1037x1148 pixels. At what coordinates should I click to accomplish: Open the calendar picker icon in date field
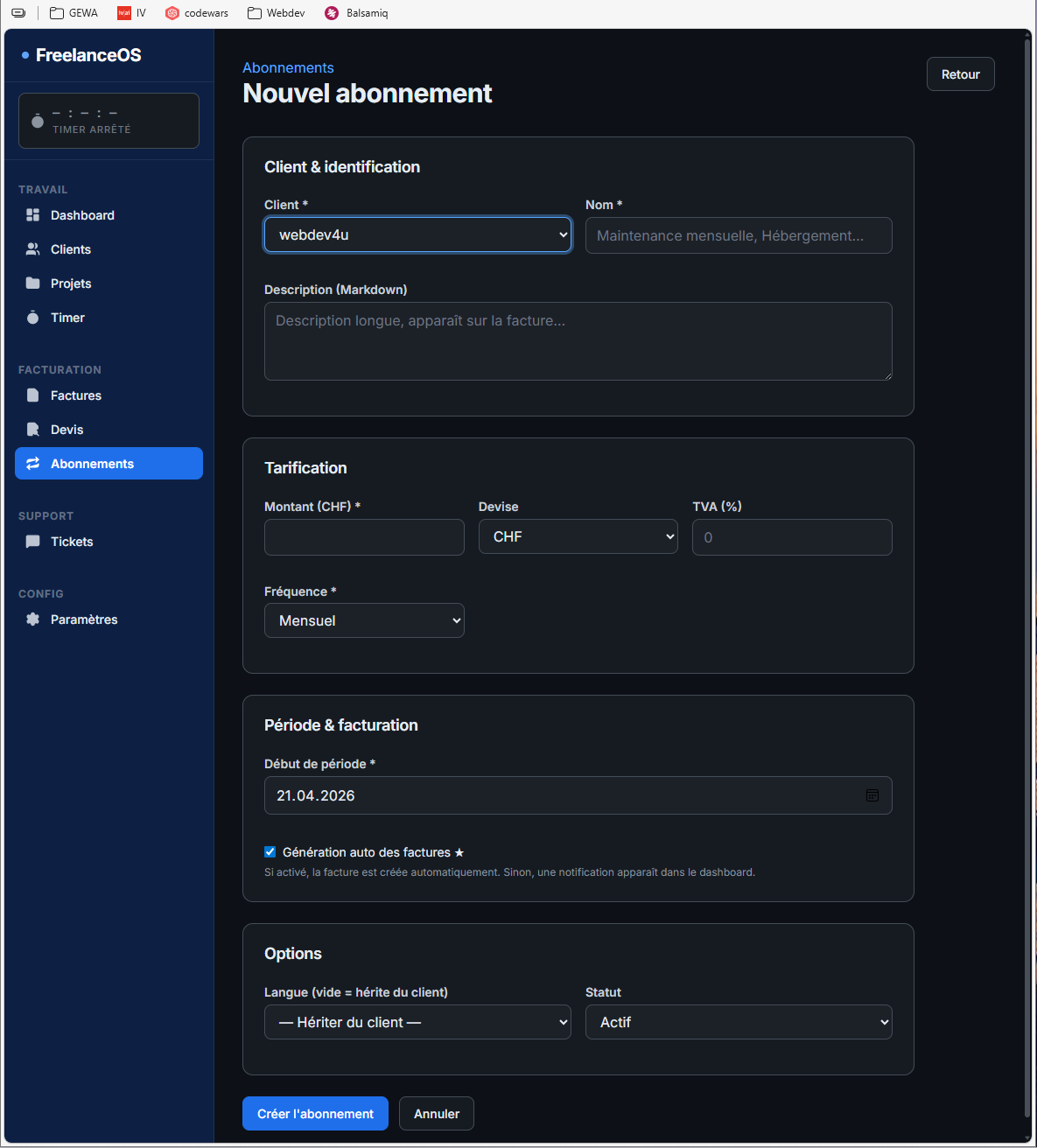click(x=872, y=795)
